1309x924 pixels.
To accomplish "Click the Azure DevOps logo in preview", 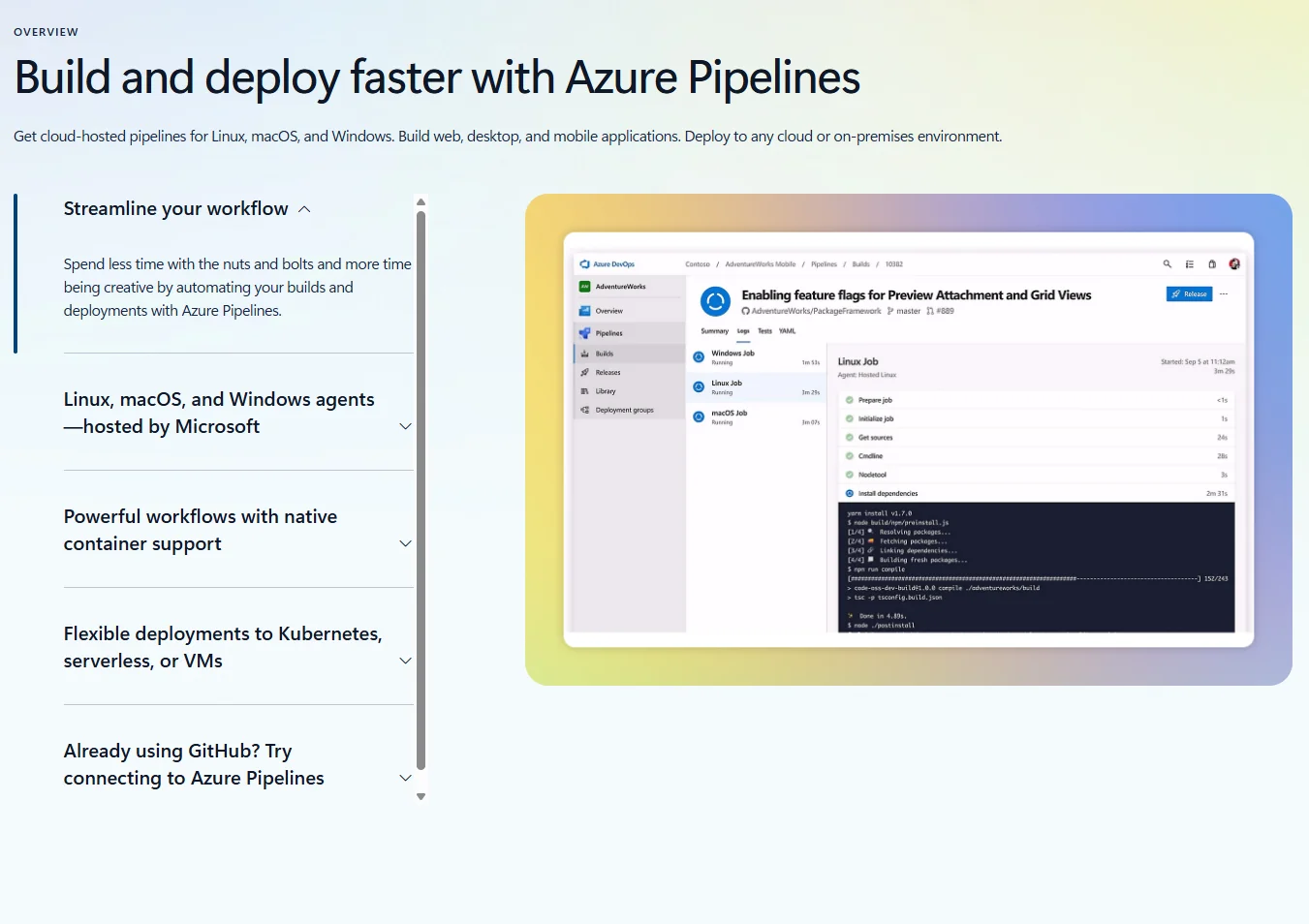I will coord(584,264).
